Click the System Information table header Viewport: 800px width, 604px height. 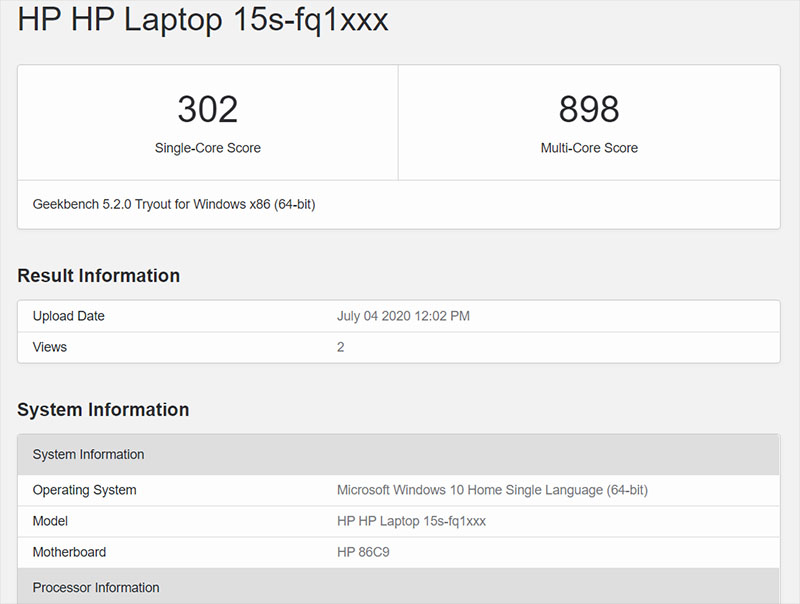click(x=88, y=454)
